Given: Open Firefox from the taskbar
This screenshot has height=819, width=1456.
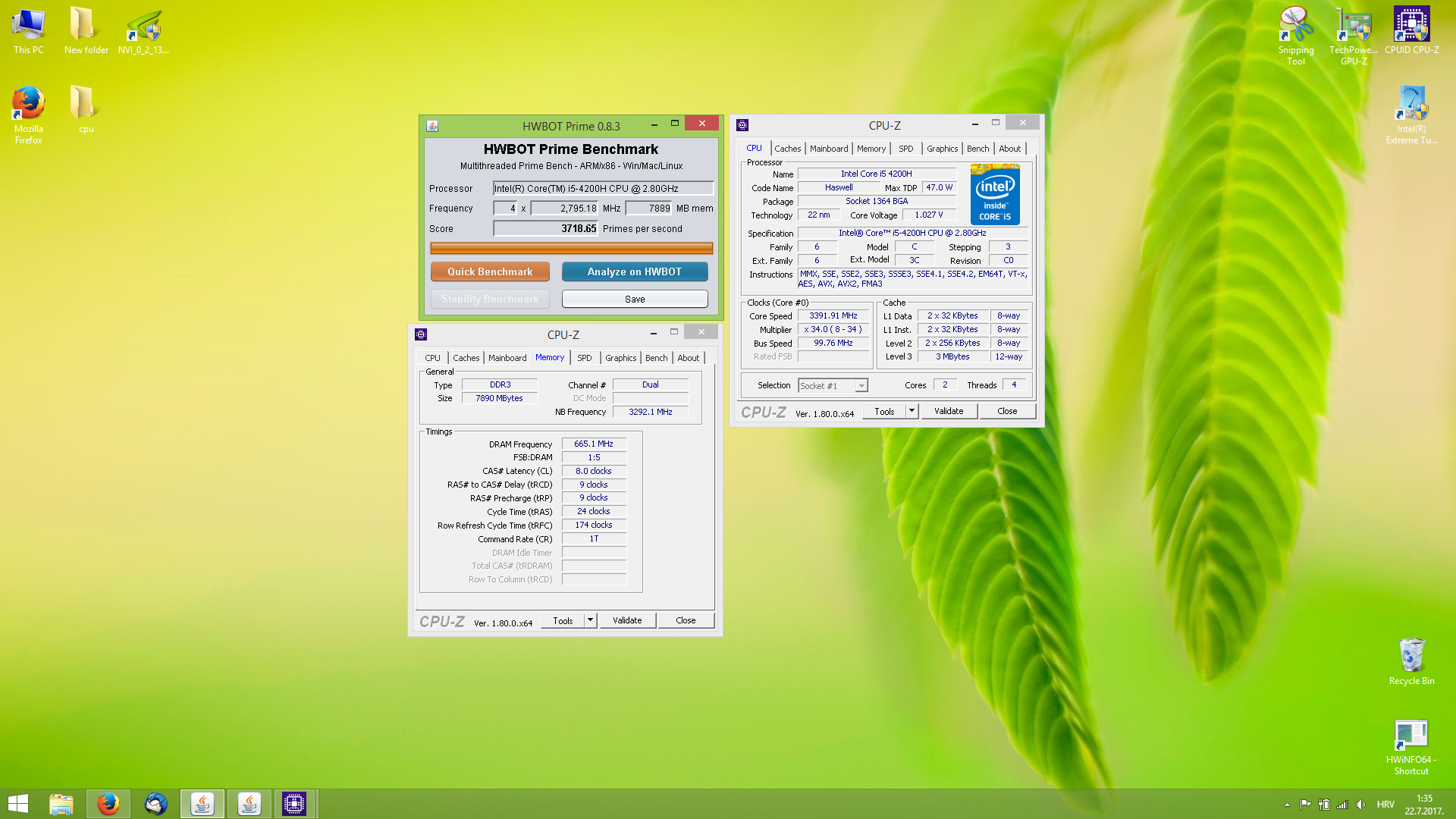Looking at the screenshot, I should pos(108,804).
